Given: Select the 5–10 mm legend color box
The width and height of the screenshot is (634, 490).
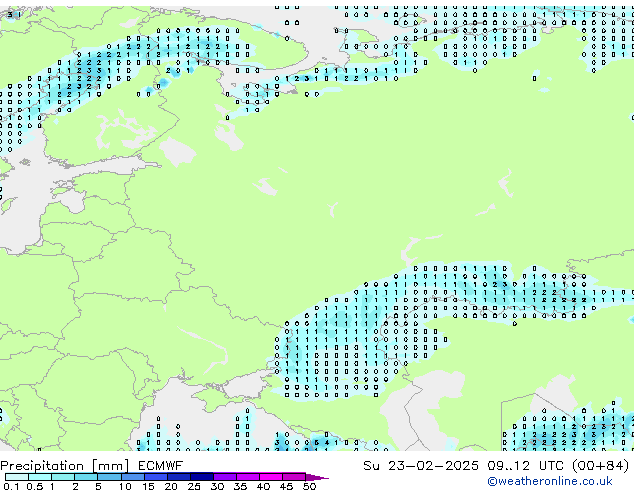Looking at the screenshot, I should pyautogui.click(x=109, y=477).
